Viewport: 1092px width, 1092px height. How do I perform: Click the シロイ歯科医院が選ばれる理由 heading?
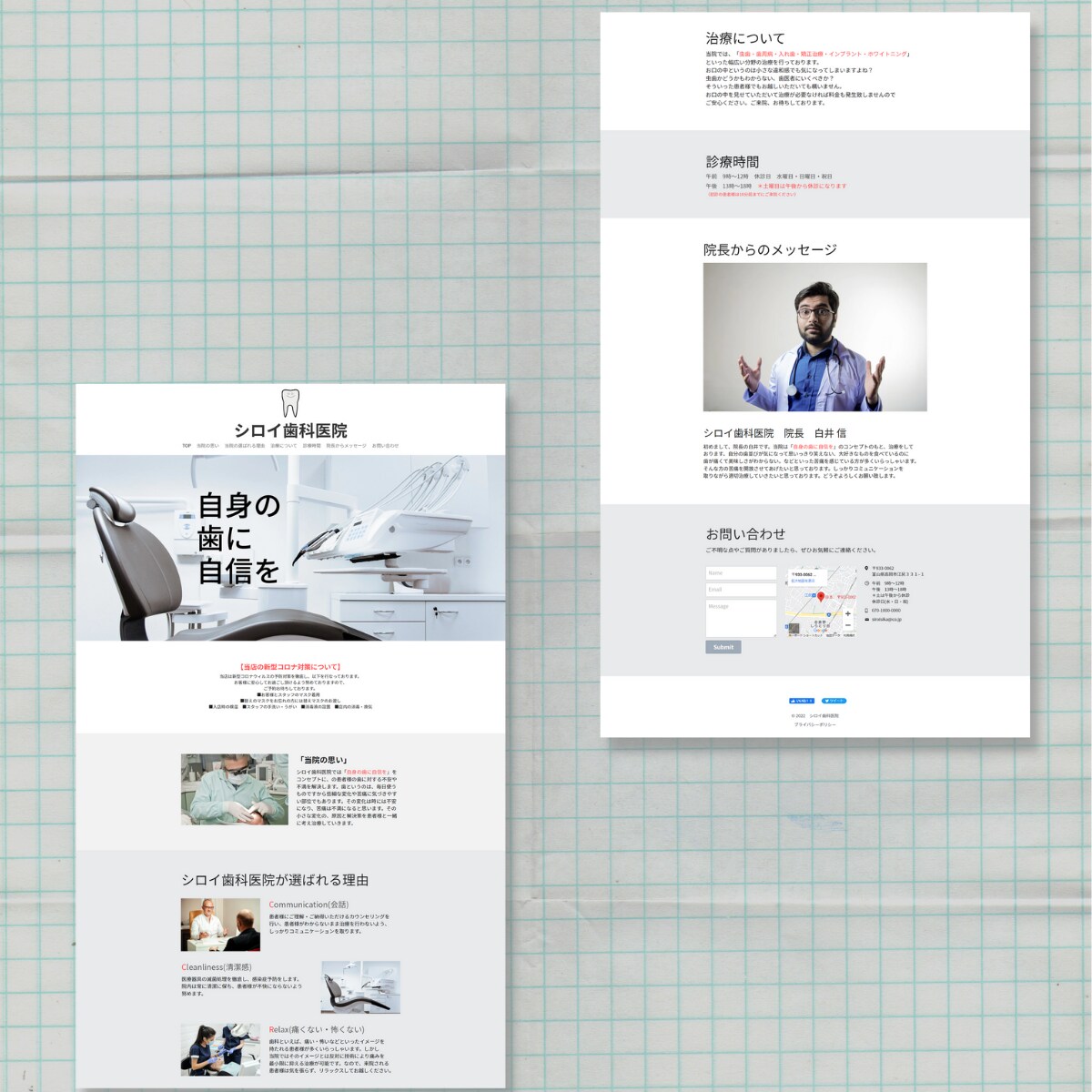point(275,880)
